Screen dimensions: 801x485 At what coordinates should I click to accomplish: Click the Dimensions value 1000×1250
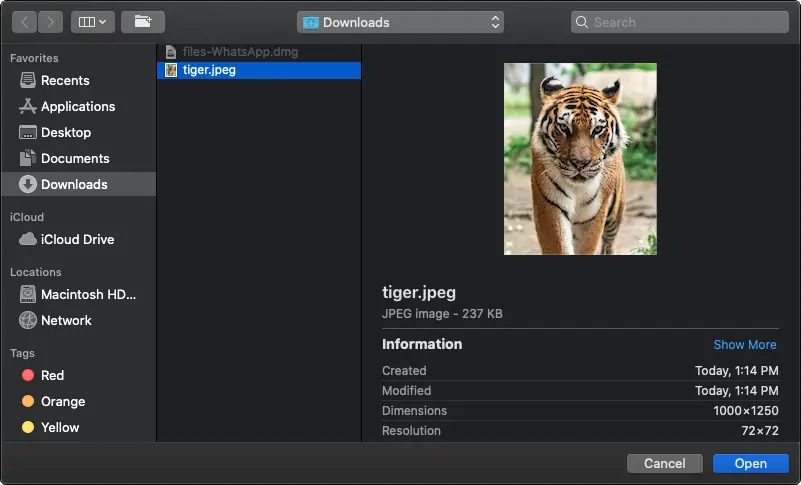(x=746, y=411)
